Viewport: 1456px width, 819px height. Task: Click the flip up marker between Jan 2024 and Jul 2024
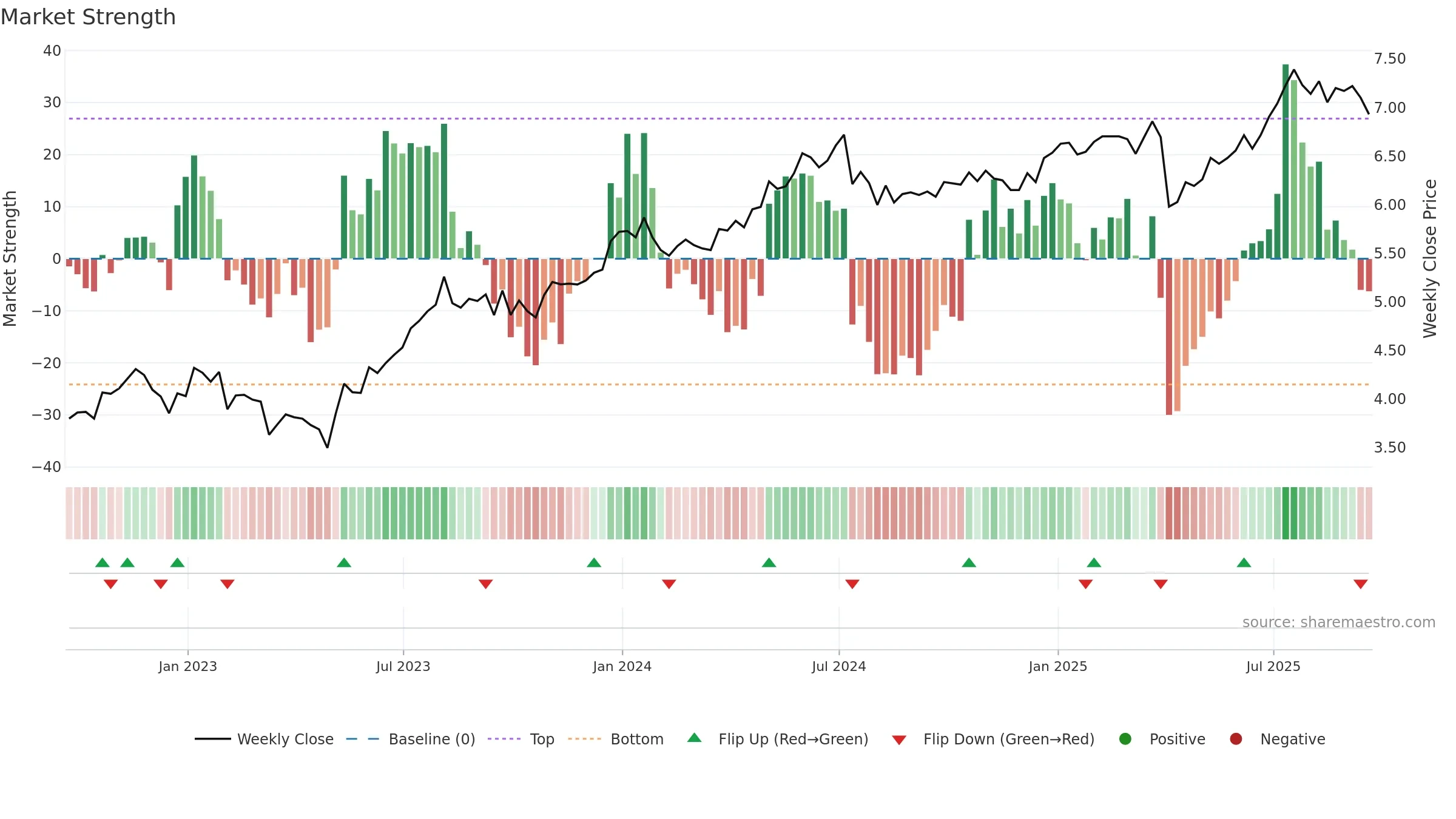click(x=769, y=563)
